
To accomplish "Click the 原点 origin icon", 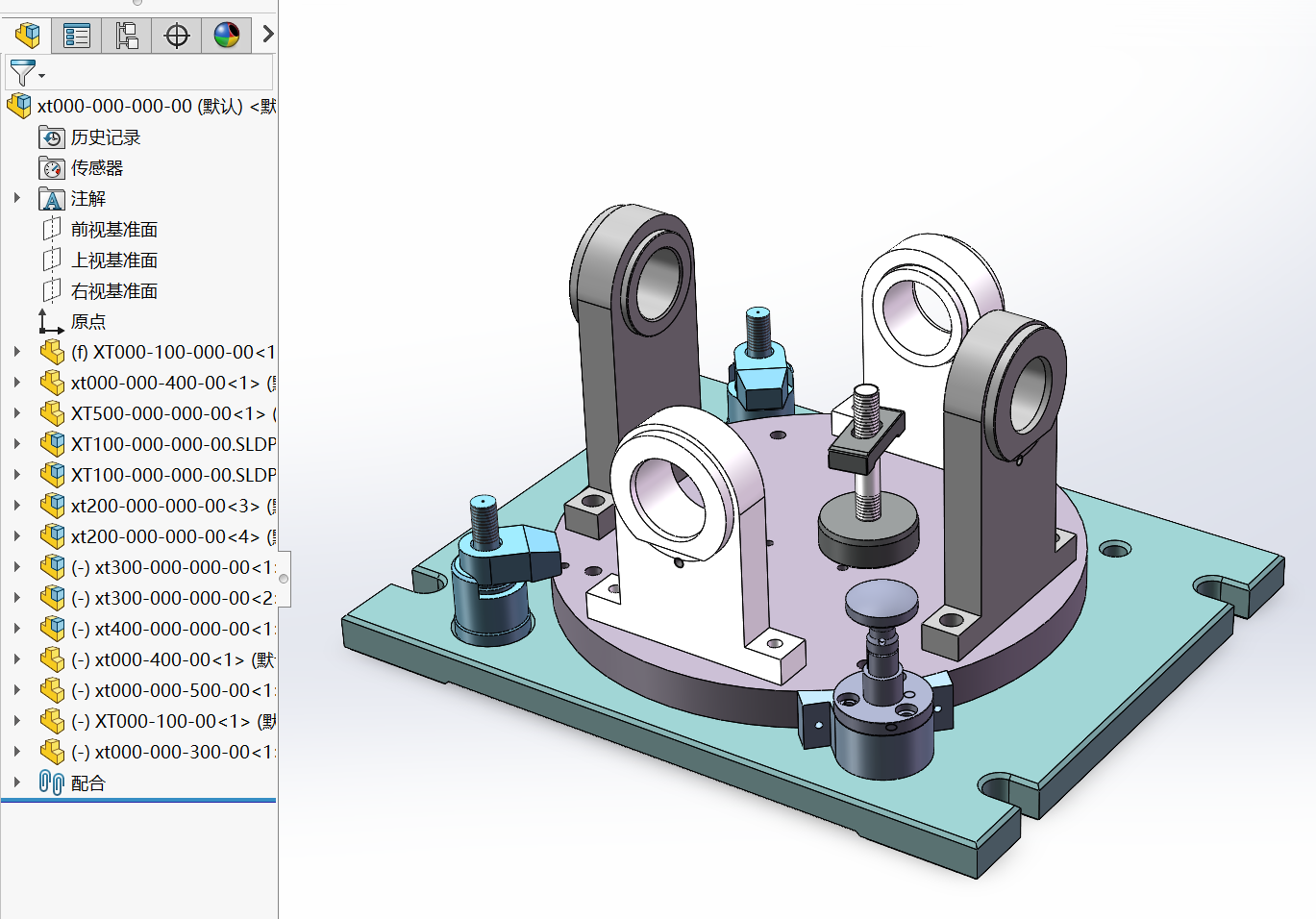I will point(51,321).
